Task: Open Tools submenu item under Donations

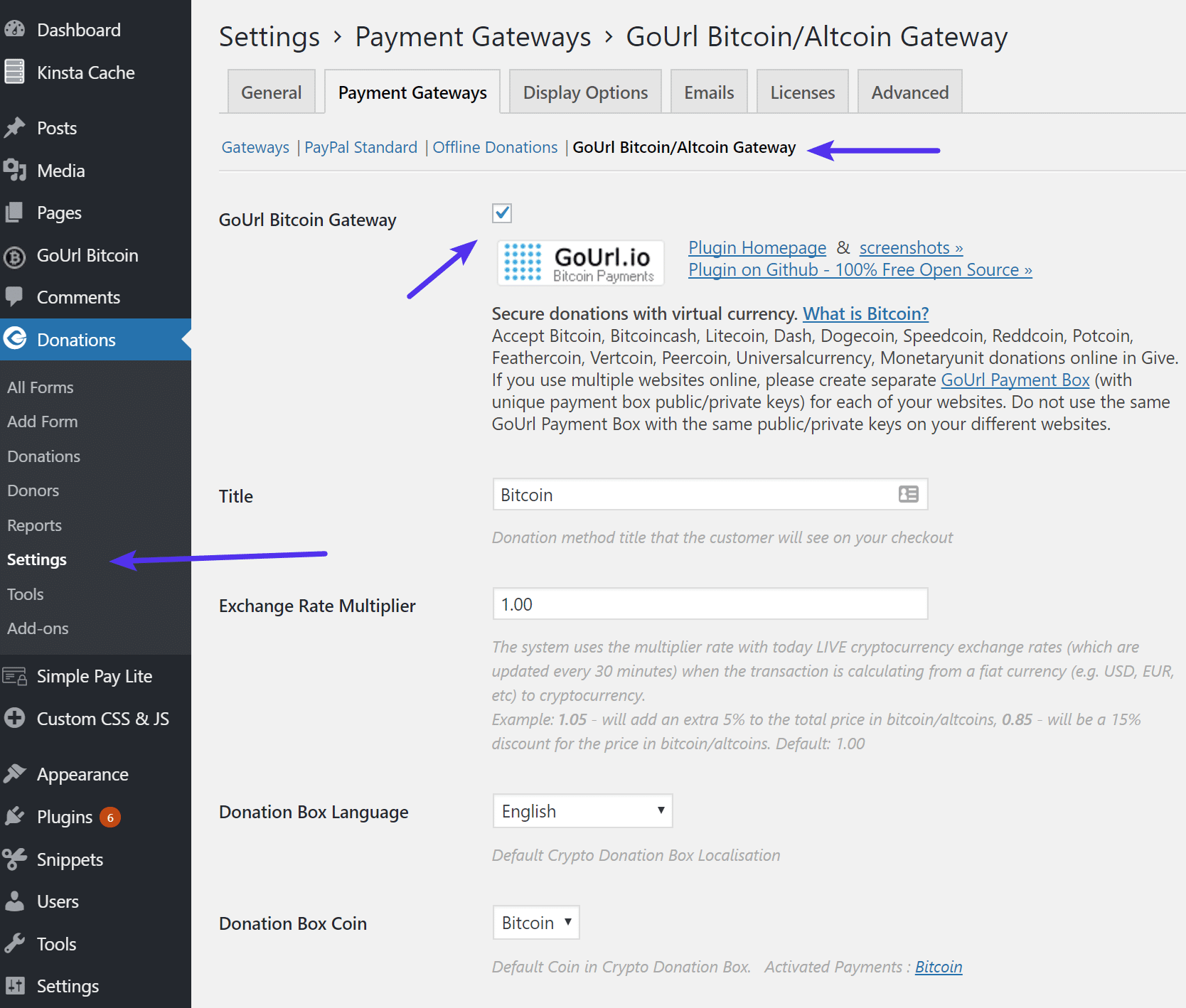Action: pos(26,594)
